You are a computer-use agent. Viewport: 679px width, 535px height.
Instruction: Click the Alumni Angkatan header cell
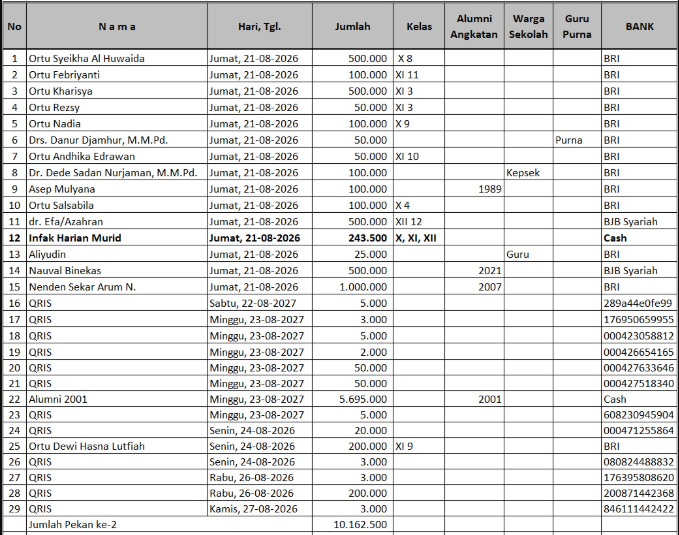(474, 26)
